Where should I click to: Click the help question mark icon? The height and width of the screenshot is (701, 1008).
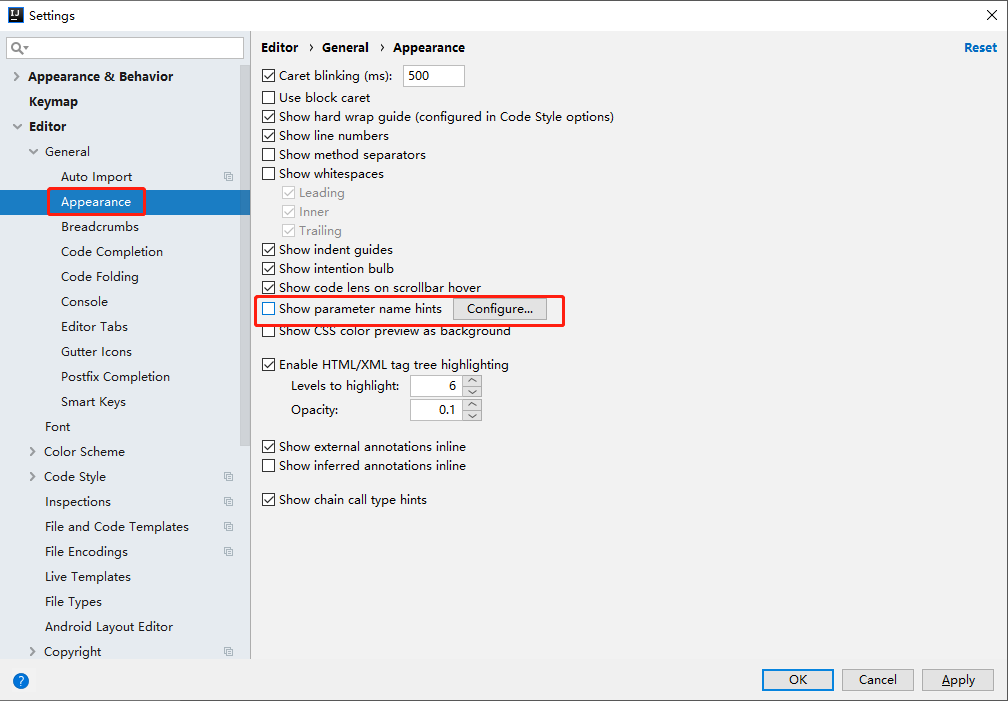[x=21, y=680]
